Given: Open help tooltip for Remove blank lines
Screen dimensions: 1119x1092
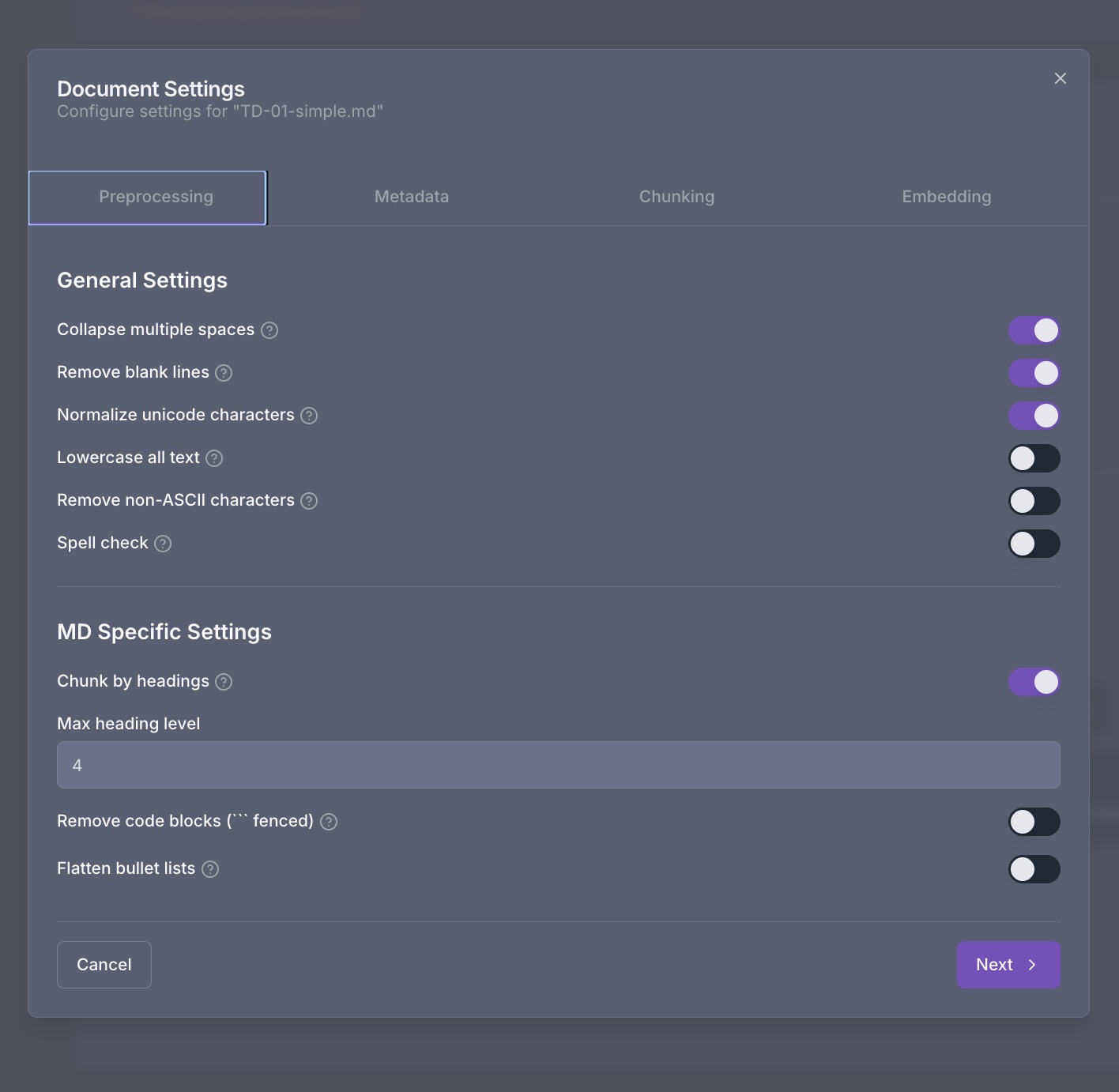Looking at the screenshot, I should point(224,373).
